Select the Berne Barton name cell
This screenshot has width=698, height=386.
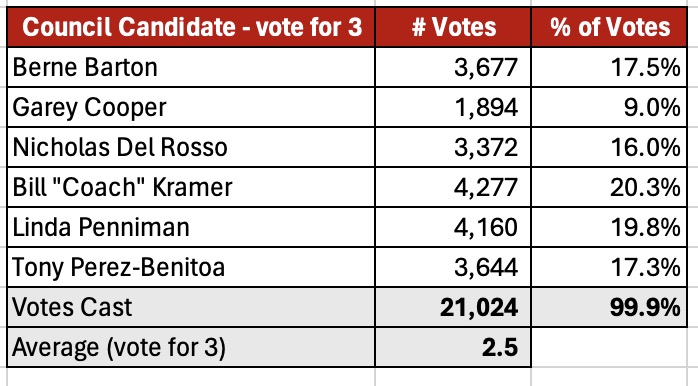point(191,67)
